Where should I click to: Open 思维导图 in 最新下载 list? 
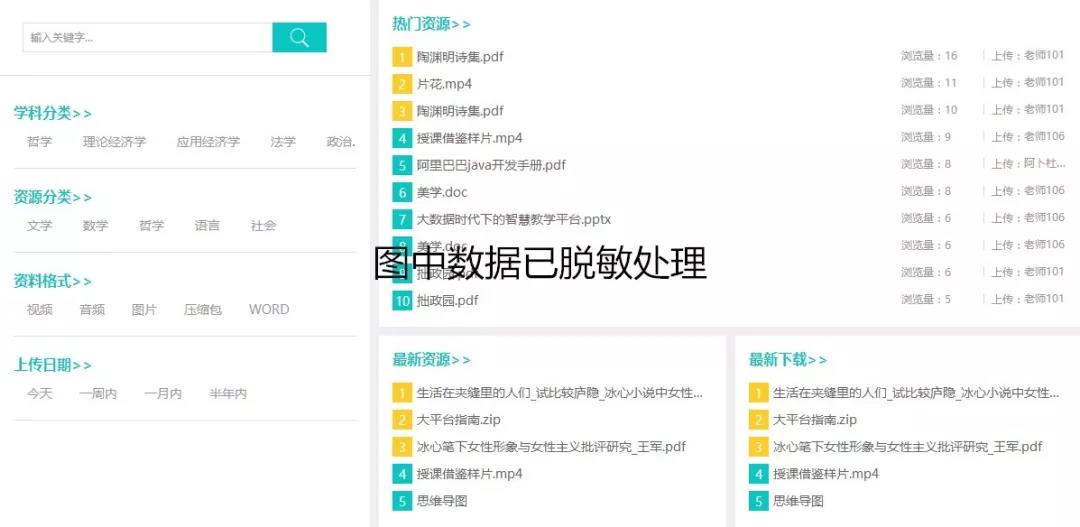coord(798,501)
